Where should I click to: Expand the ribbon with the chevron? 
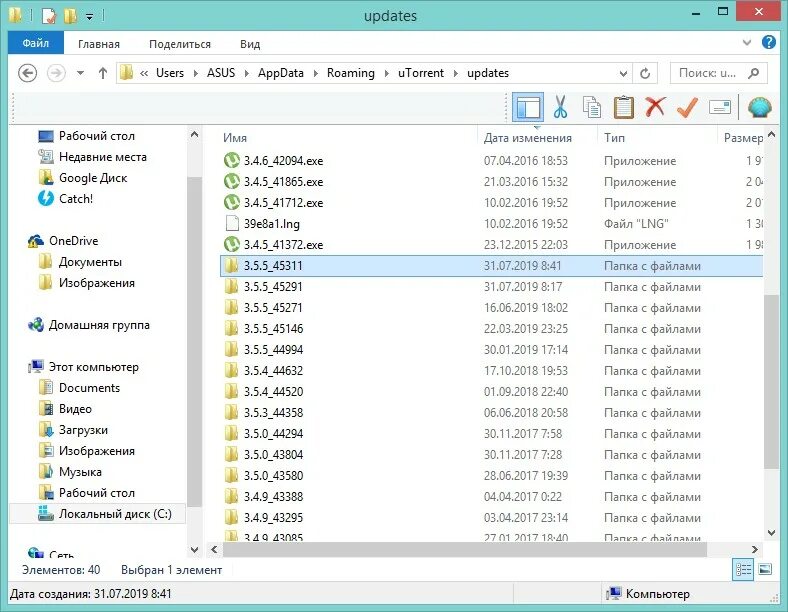(x=747, y=43)
